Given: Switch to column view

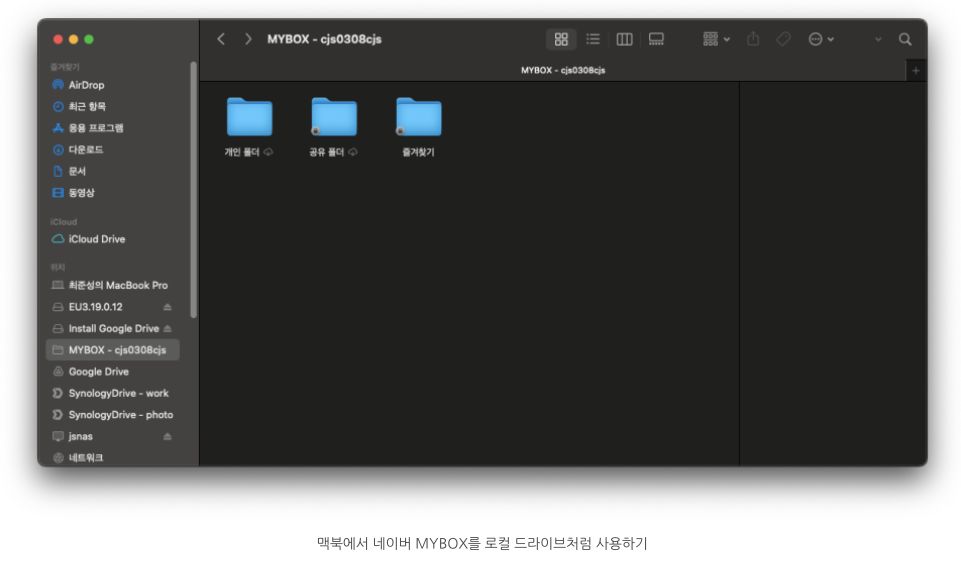Looking at the screenshot, I should point(624,39).
